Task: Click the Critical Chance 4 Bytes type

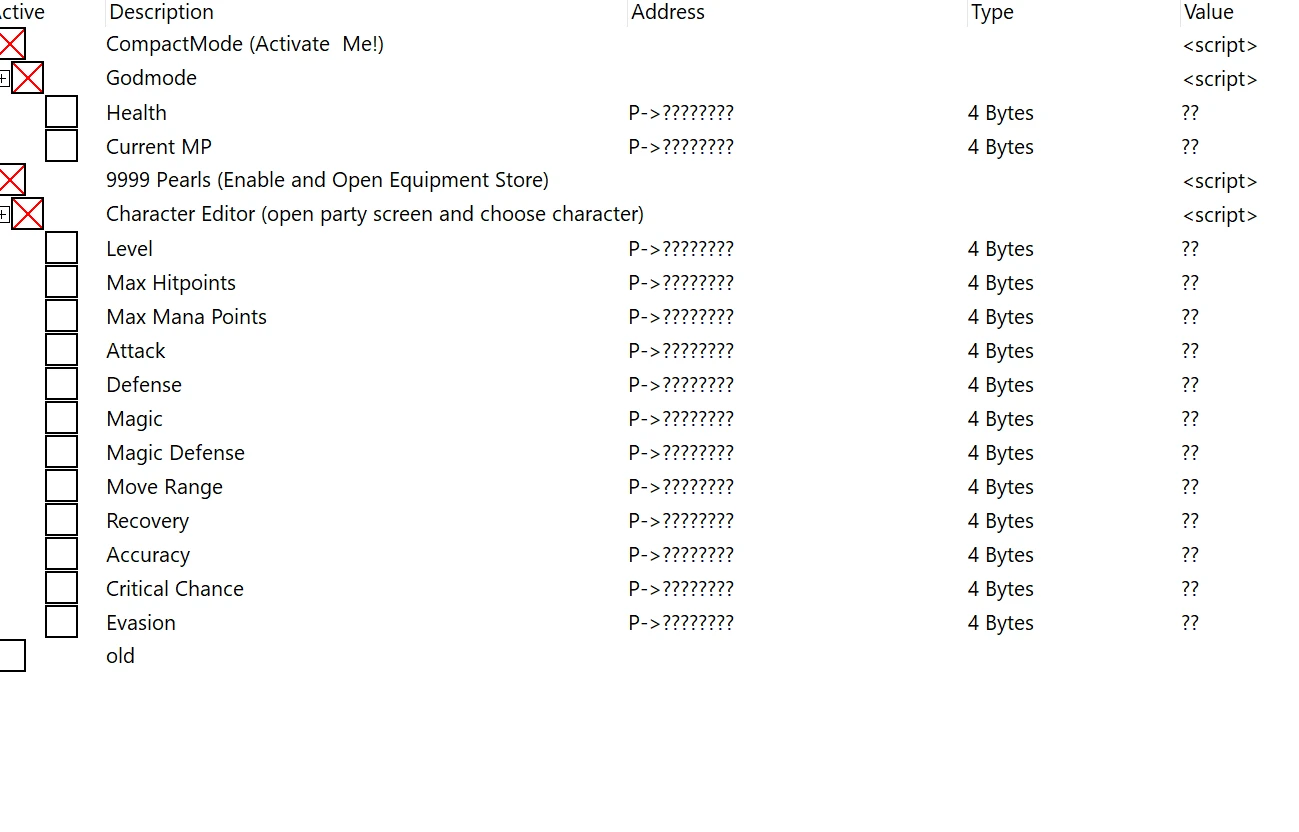Action: tap(1001, 588)
